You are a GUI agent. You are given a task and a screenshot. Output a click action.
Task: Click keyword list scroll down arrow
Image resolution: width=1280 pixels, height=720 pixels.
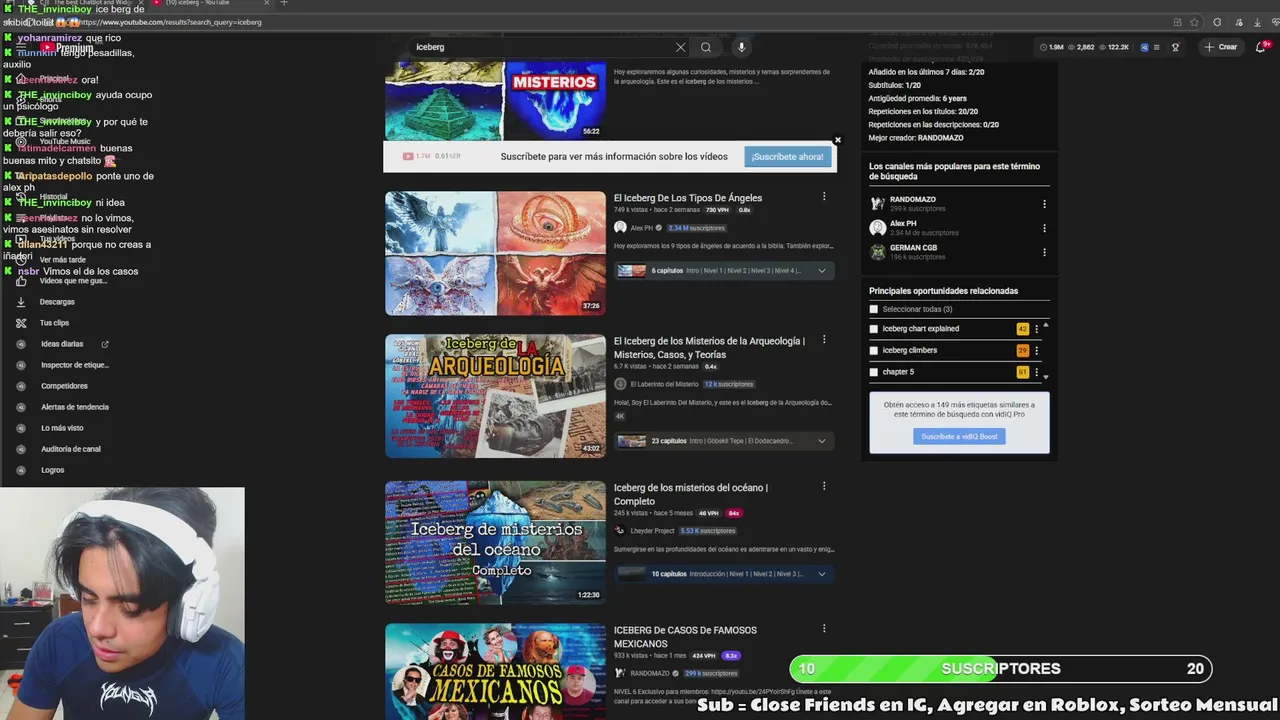tap(1046, 377)
